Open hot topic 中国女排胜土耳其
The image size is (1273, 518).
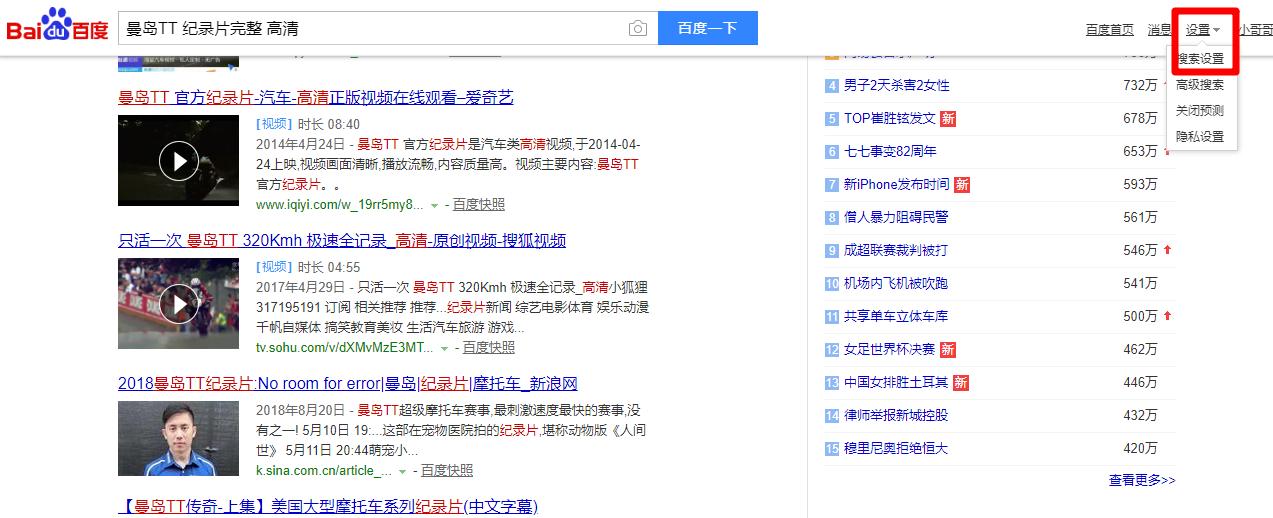tap(897, 382)
